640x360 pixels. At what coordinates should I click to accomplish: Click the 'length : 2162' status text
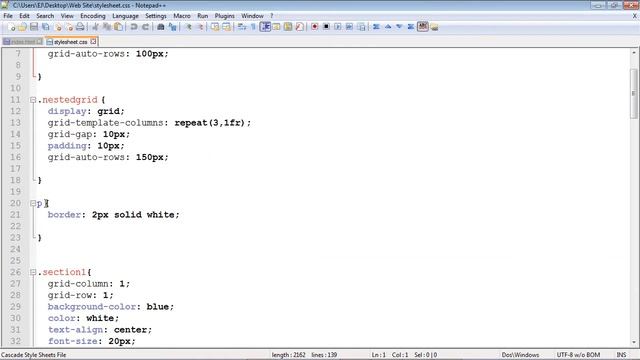click(x=289, y=355)
